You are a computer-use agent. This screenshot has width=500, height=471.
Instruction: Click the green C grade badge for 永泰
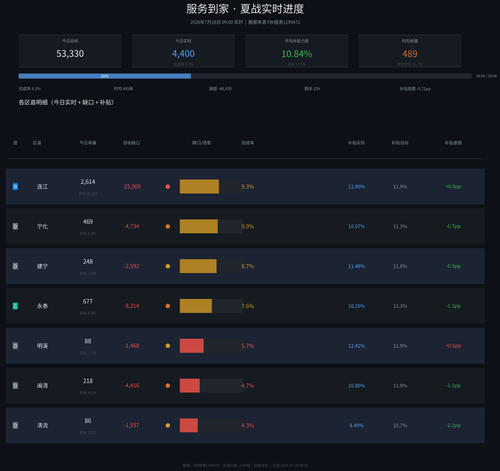point(15,306)
